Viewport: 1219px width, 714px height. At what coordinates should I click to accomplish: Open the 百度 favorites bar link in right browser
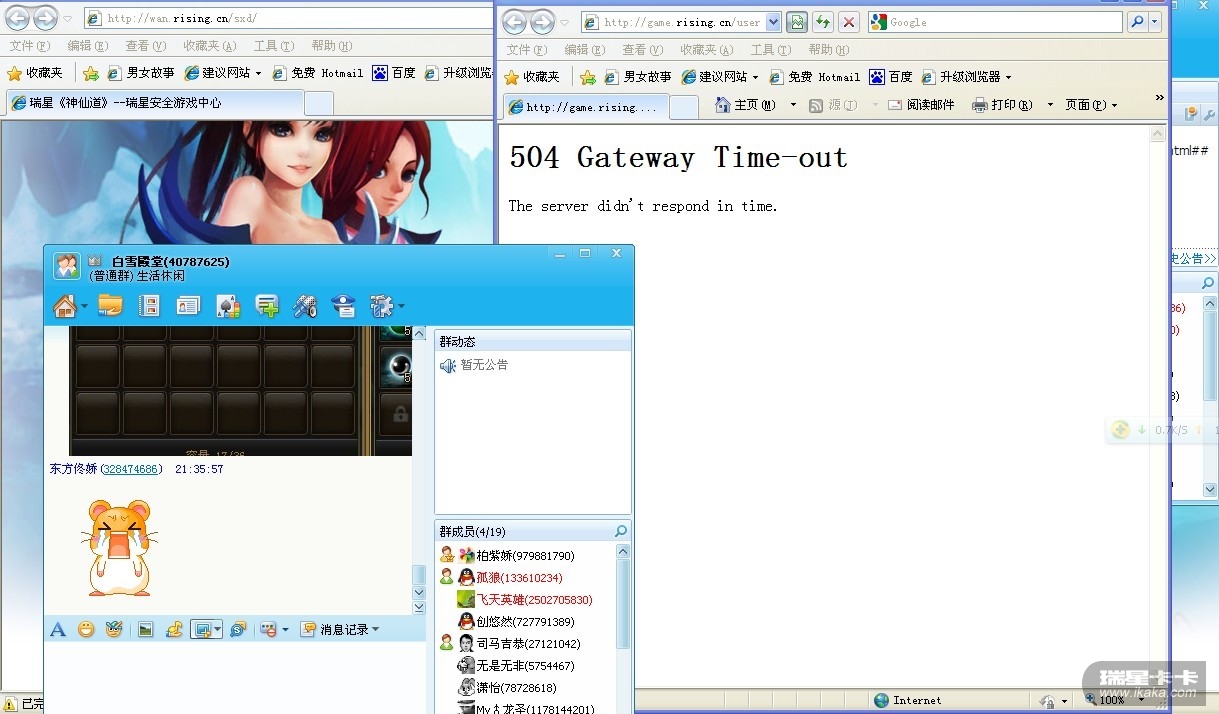click(x=891, y=77)
